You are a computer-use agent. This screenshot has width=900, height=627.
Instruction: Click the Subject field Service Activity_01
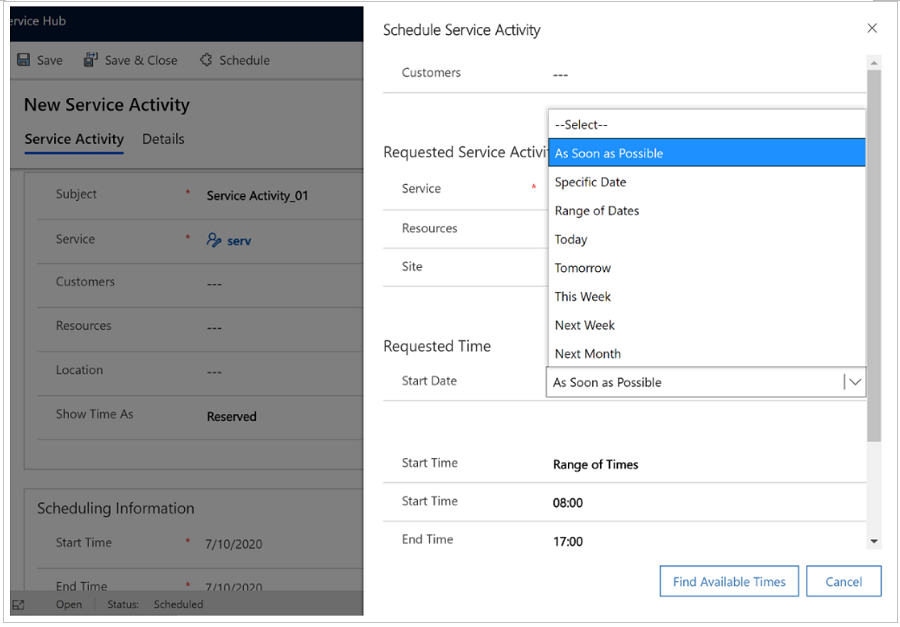point(257,196)
